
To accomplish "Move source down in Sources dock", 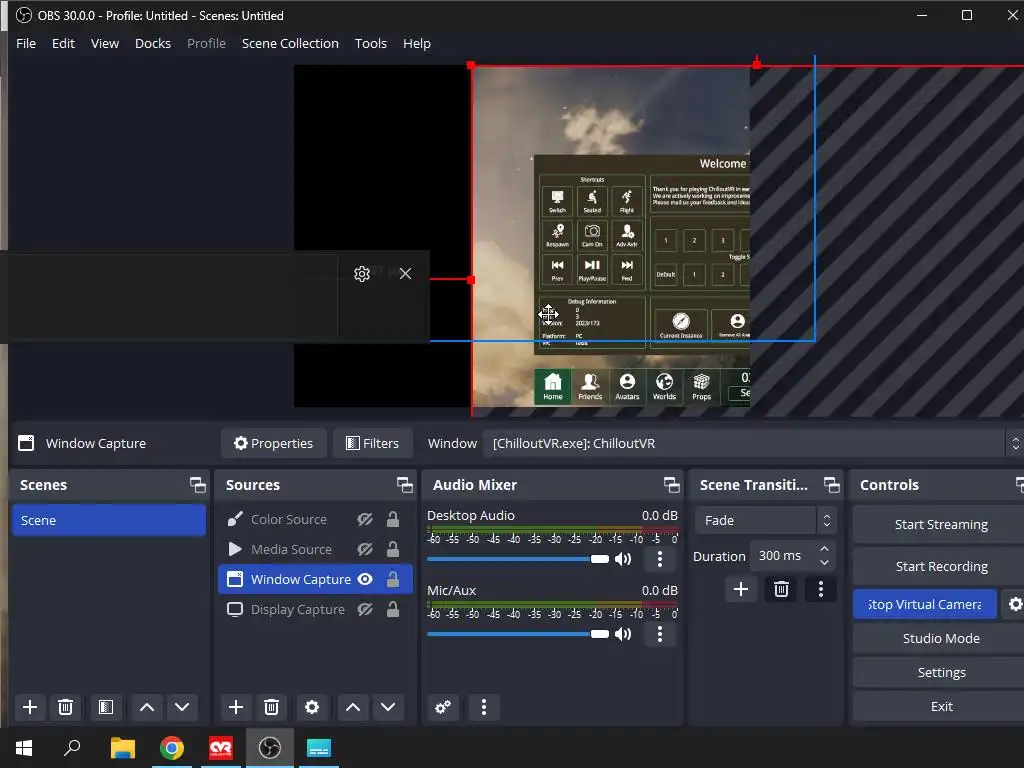I will coord(388,707).
